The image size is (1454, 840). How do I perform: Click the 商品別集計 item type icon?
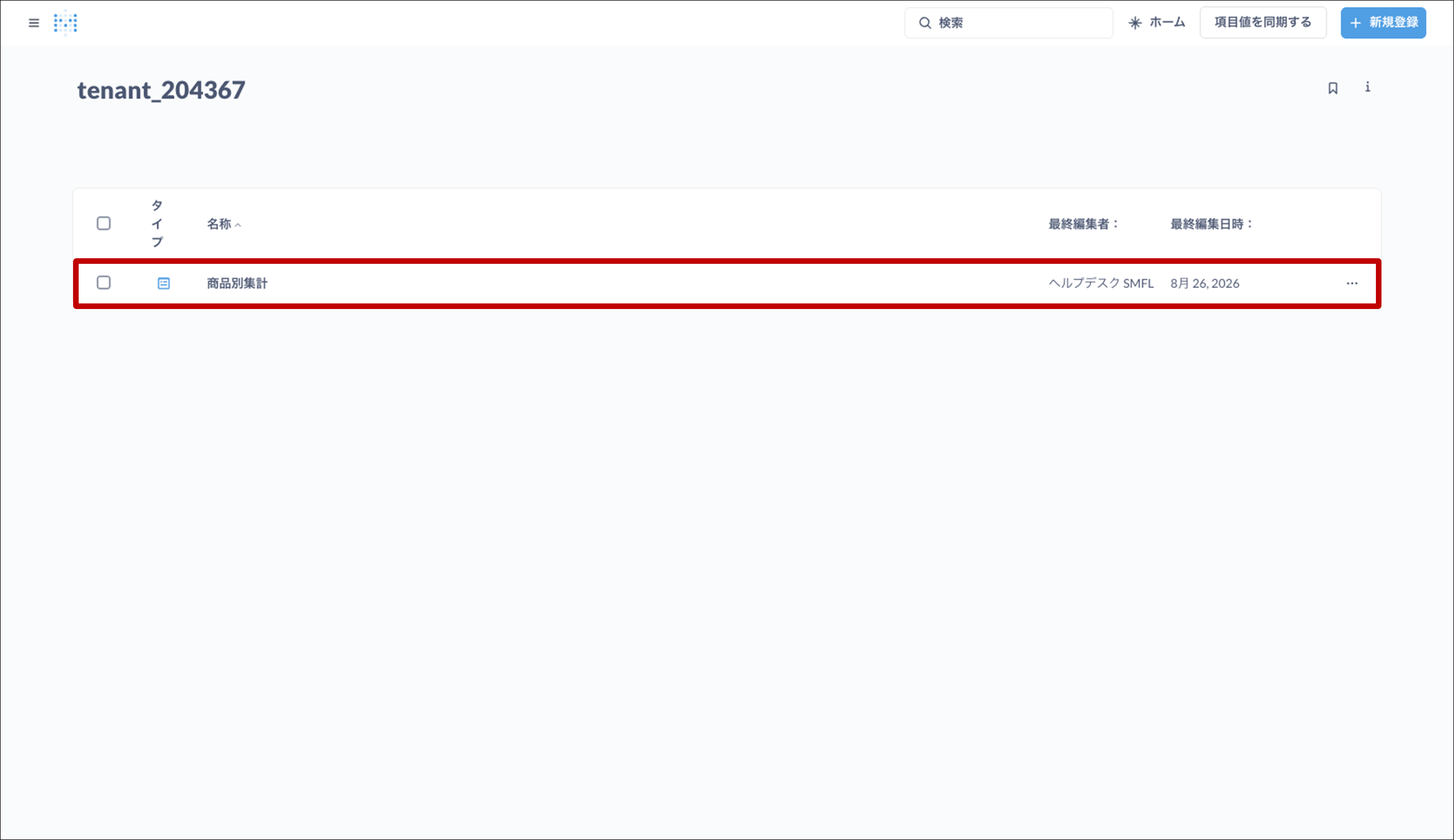(x=164, y=283)
